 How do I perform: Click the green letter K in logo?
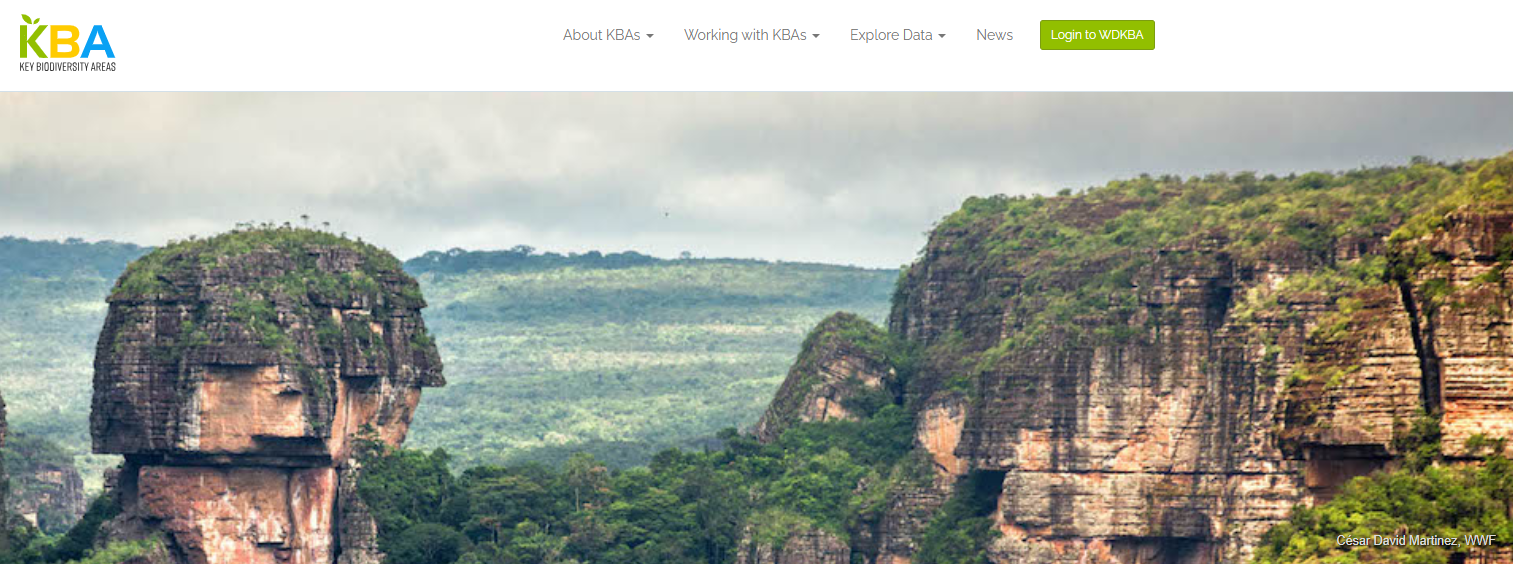point(34,42)
